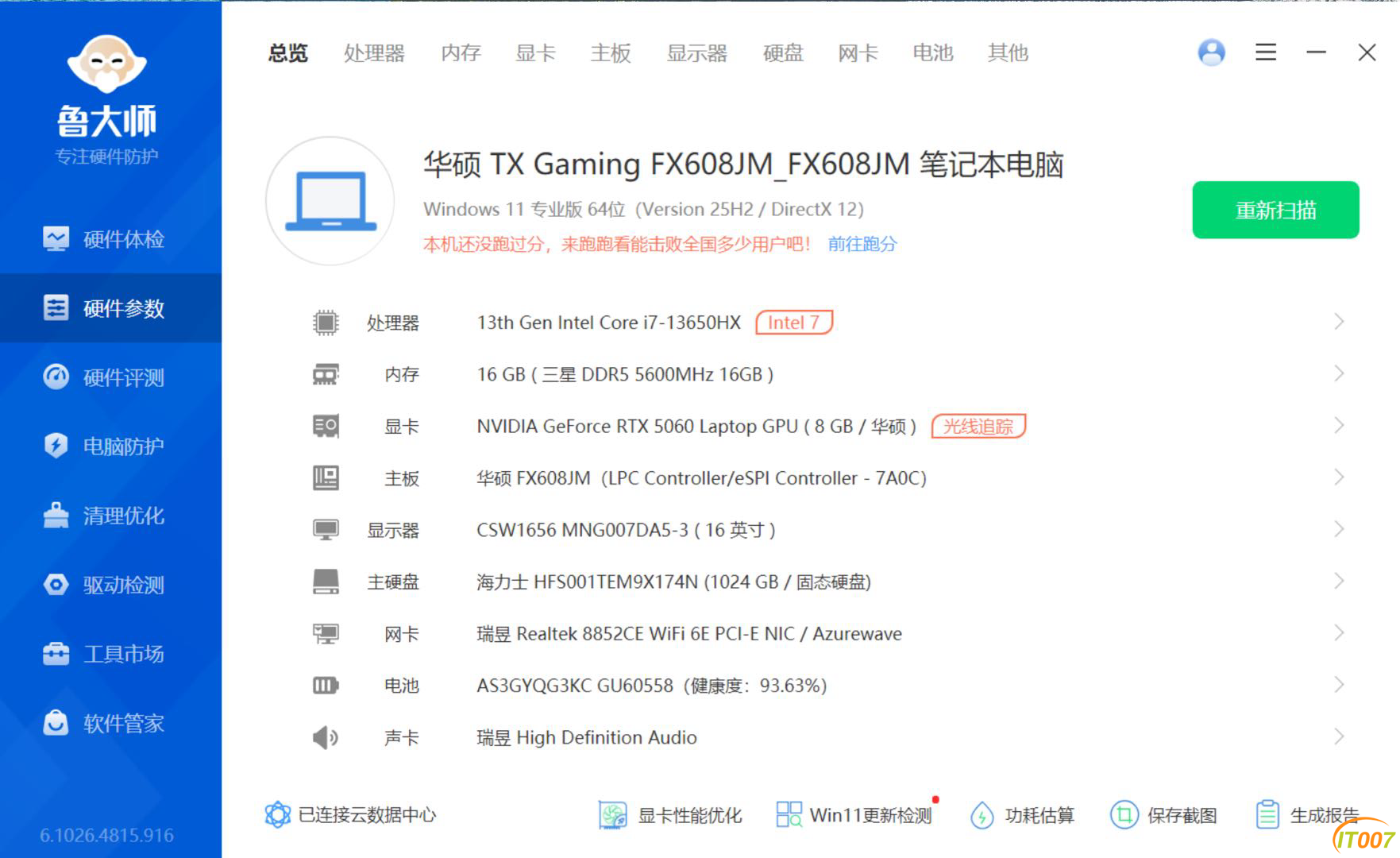Open the hamburger main menu
This screenshot has height=858, width=1400.
(1266, 52)
